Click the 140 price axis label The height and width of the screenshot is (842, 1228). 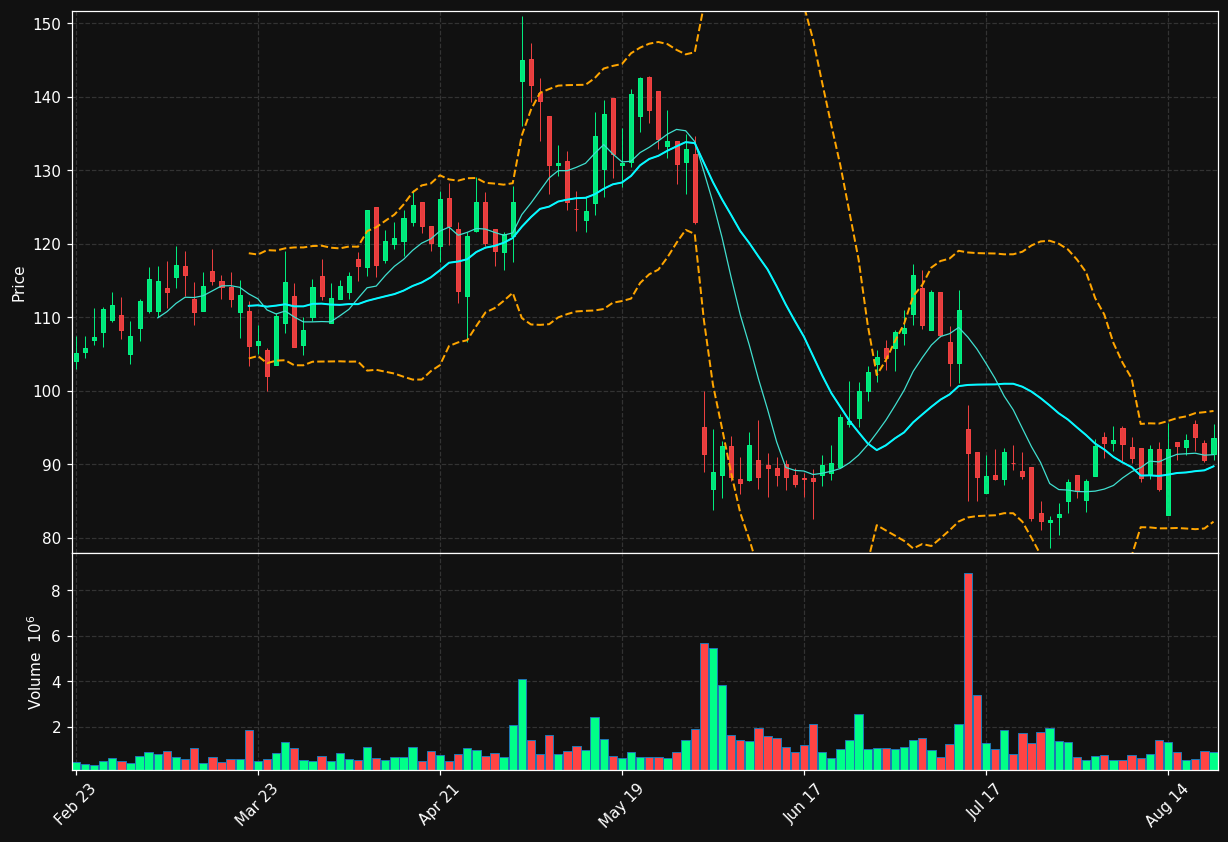click(x=47, y=98)
